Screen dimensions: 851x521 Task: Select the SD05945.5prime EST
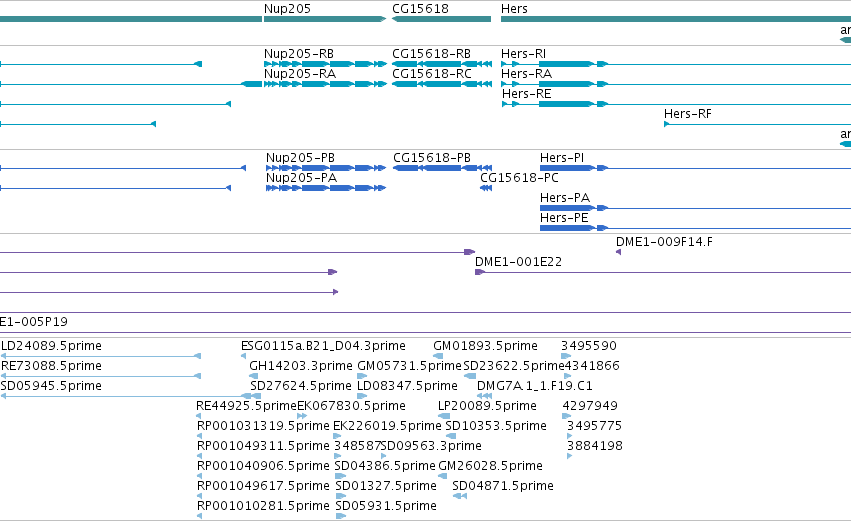pos(51,386)
